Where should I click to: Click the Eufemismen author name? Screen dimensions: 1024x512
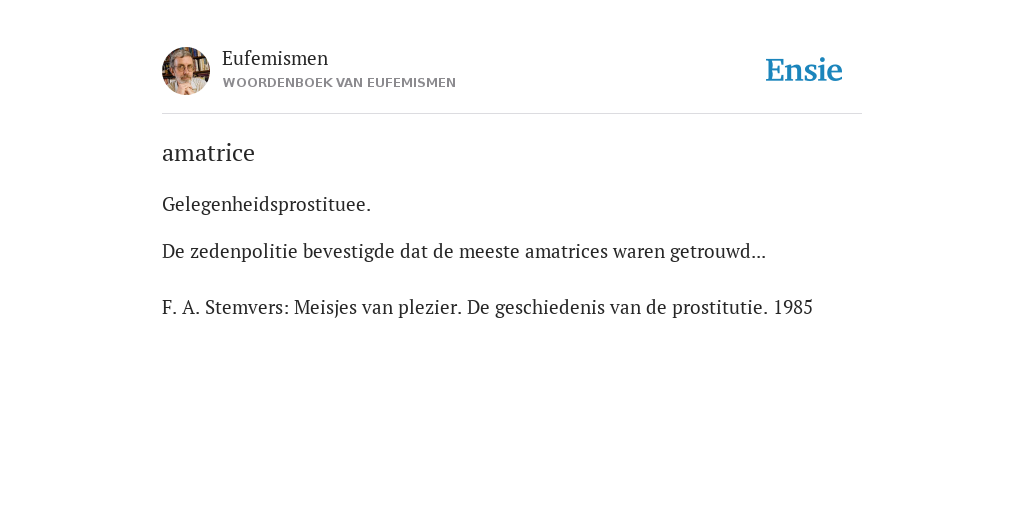tap(275, 59)
